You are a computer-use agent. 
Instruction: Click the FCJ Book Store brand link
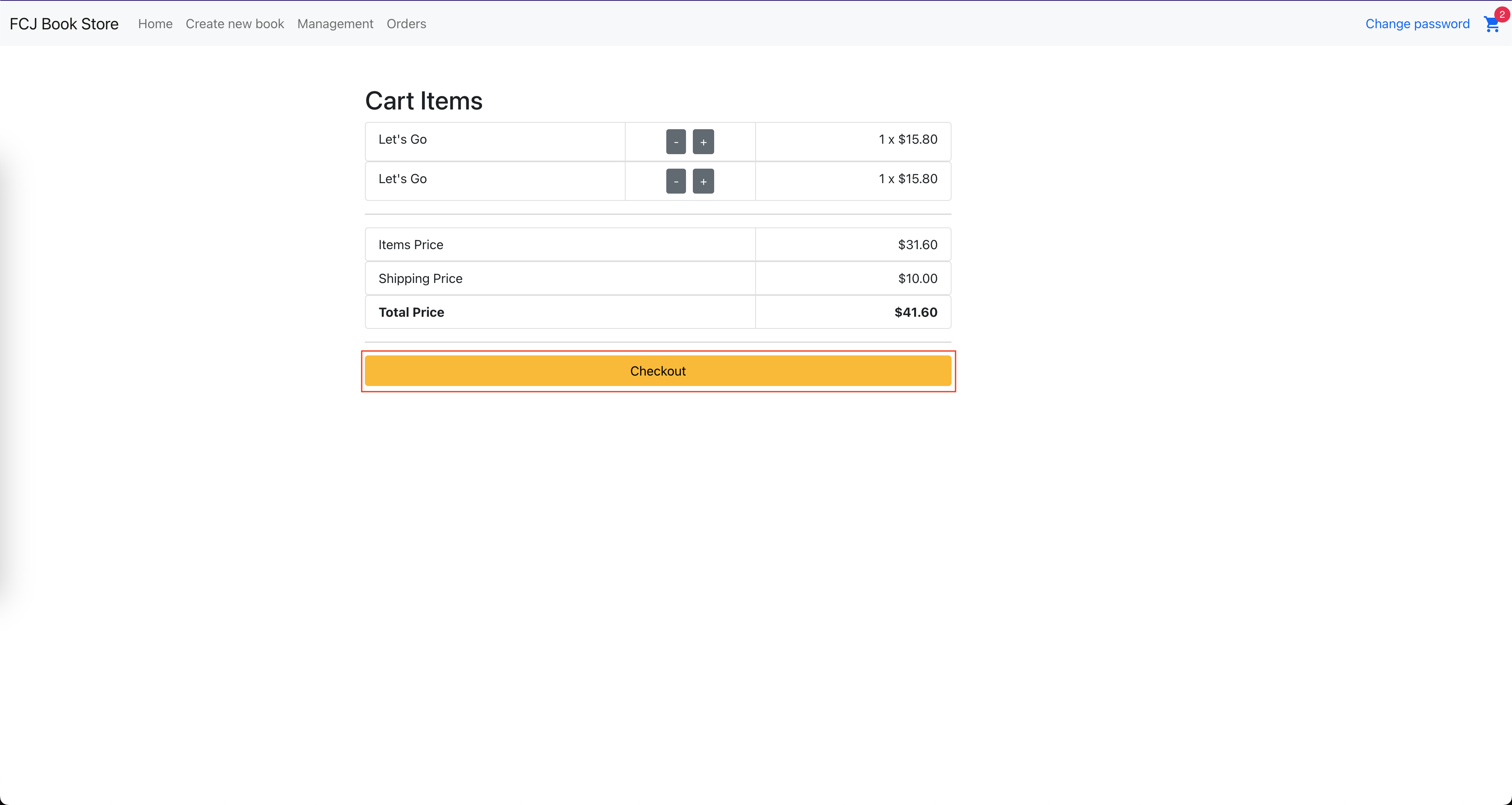[x=64, y=23]
